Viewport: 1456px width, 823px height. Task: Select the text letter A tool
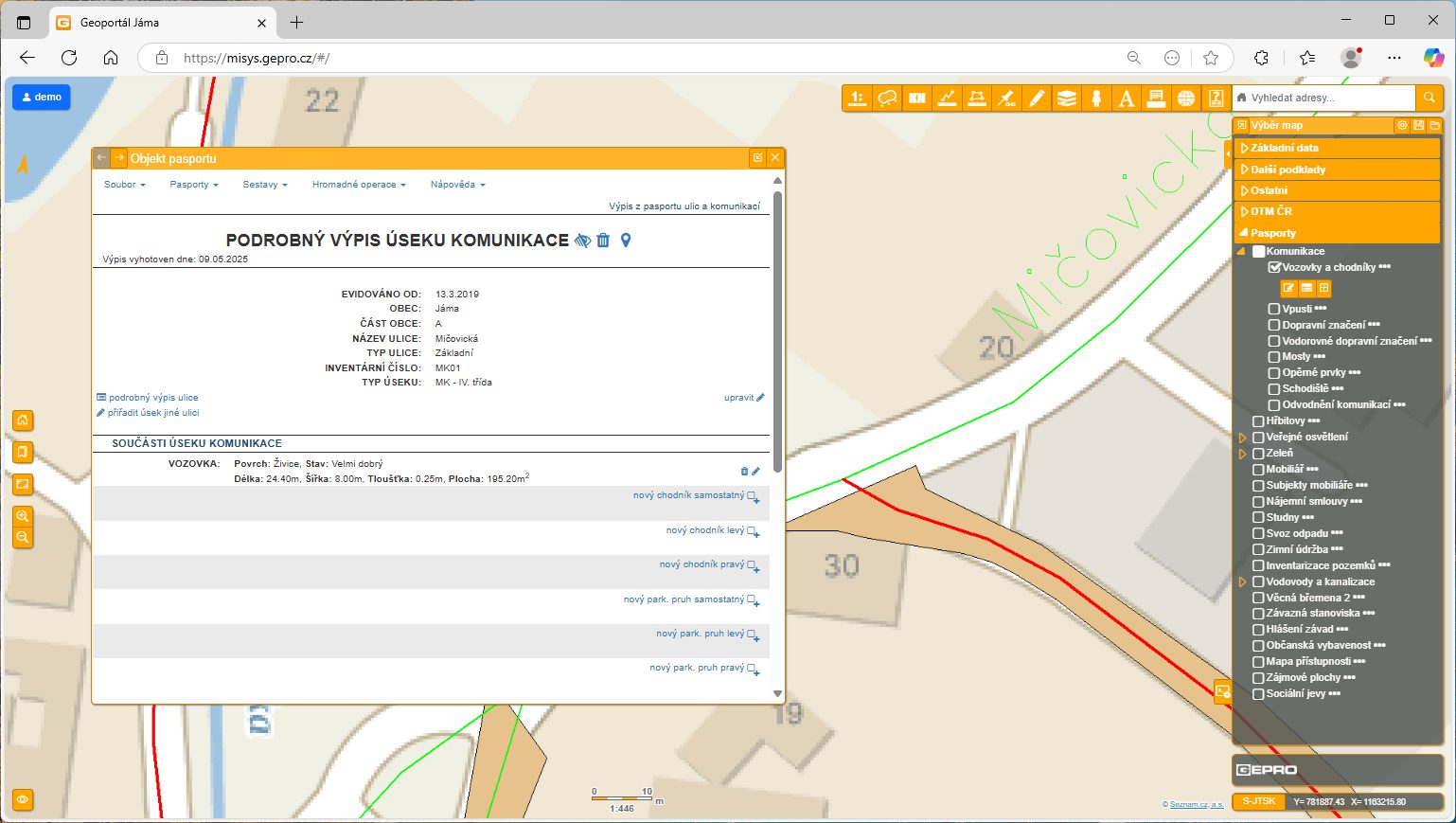pos(1127,98)
